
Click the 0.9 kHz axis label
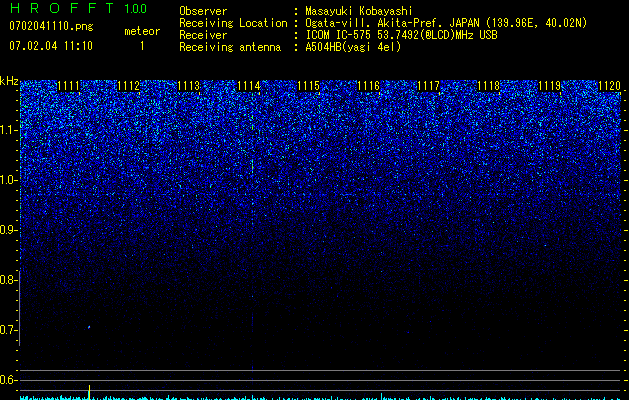pos(8,230)
